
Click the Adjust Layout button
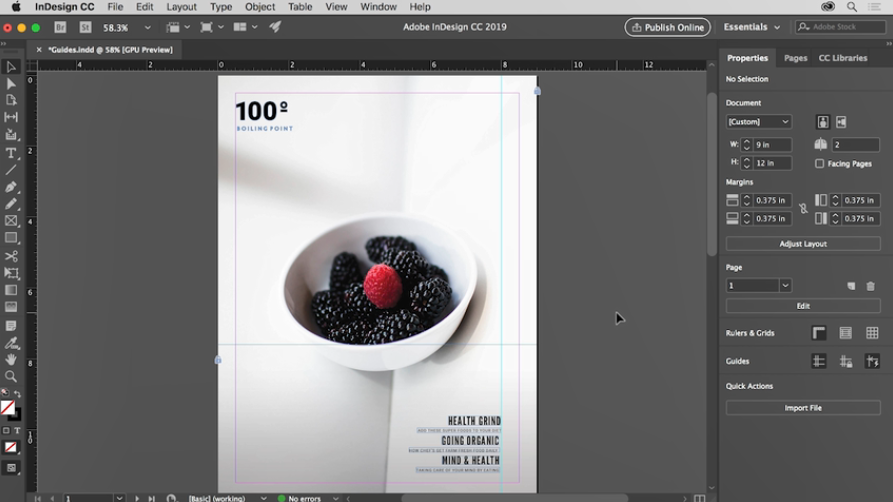click(802, 244)
